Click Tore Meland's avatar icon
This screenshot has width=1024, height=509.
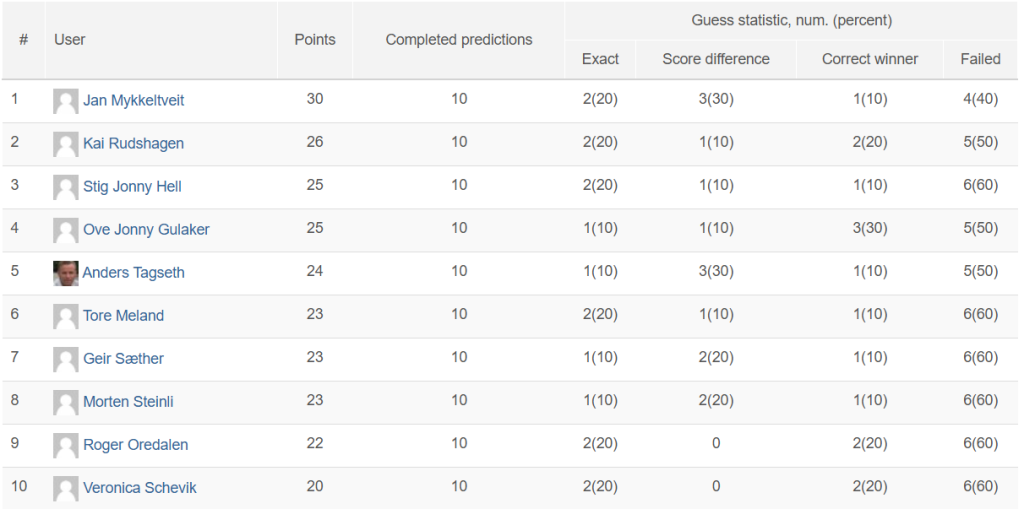[65, 317]
